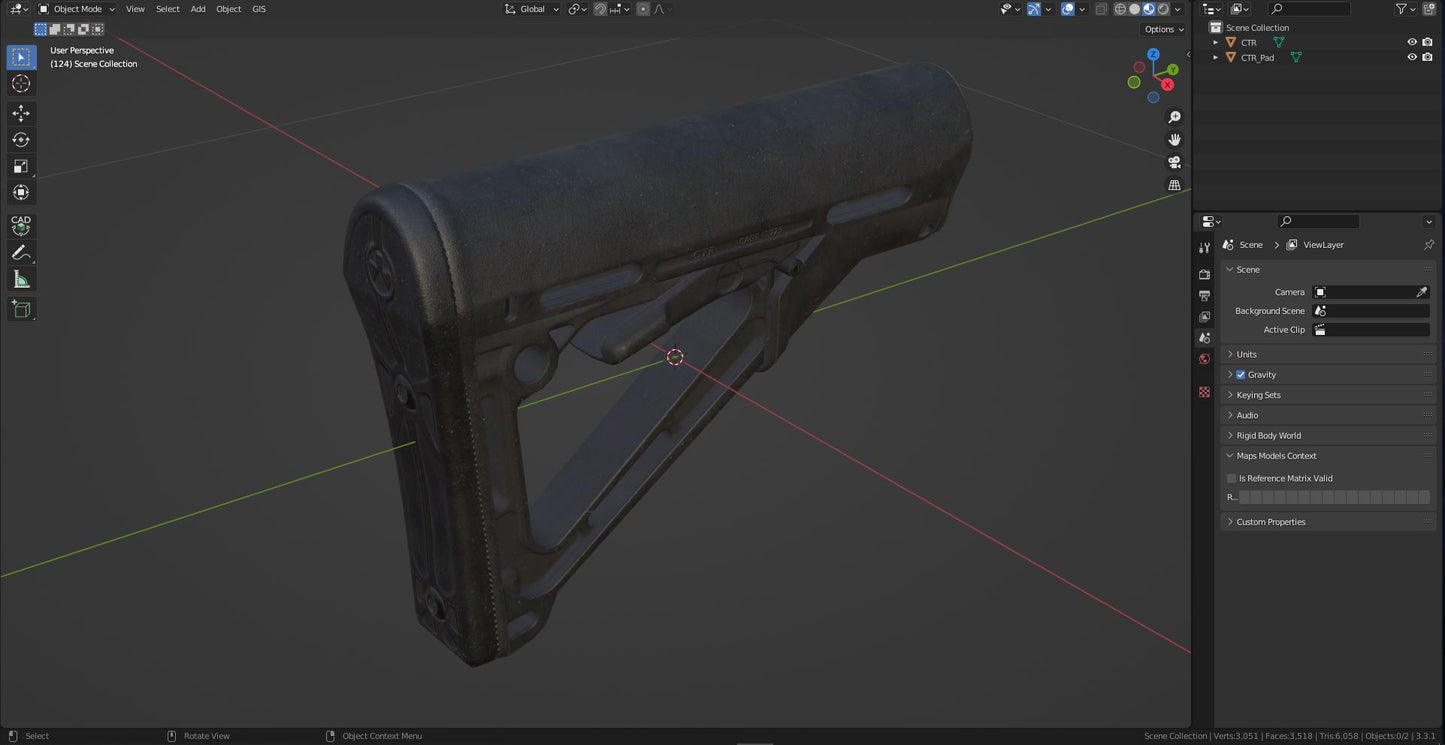This screenshot has height=745, width=1445.
Task: Select the Move tool in toolbar
Action: [21, 113]
